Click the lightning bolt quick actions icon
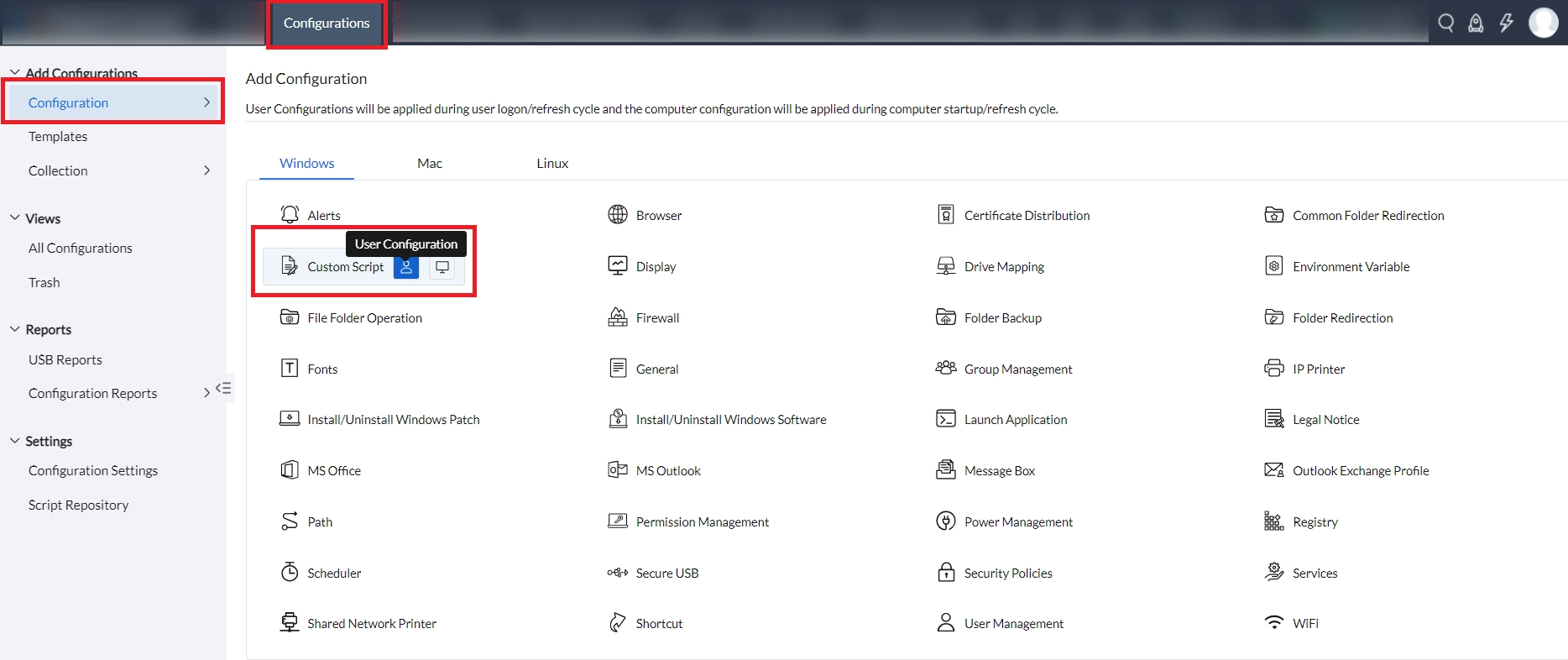Image resolution: width=1568 pixels, height=660 pixels. click(x=1507, y=23)
